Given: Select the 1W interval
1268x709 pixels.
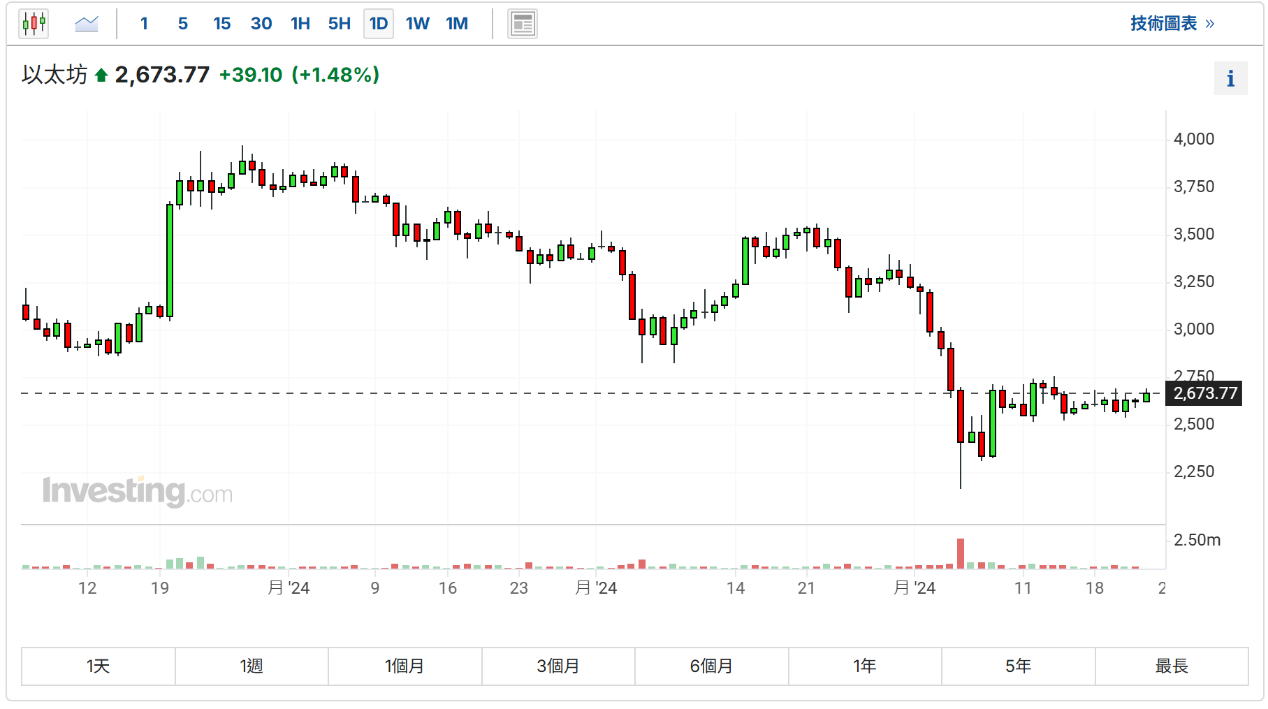Looking at the screenshot, I should pos(418,23).
